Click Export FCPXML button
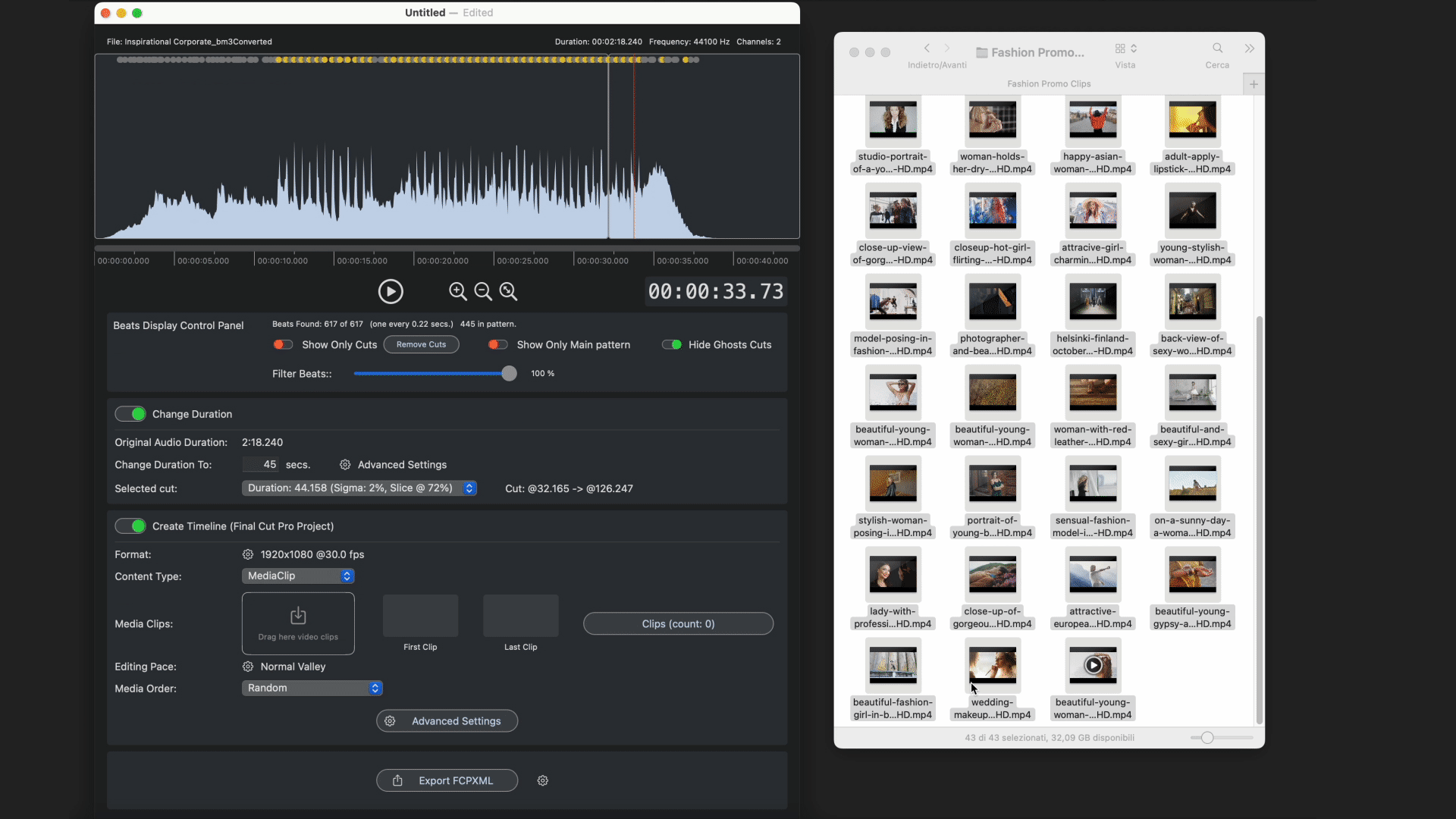This screenshot has width=1456, height=819. (447, 780)
